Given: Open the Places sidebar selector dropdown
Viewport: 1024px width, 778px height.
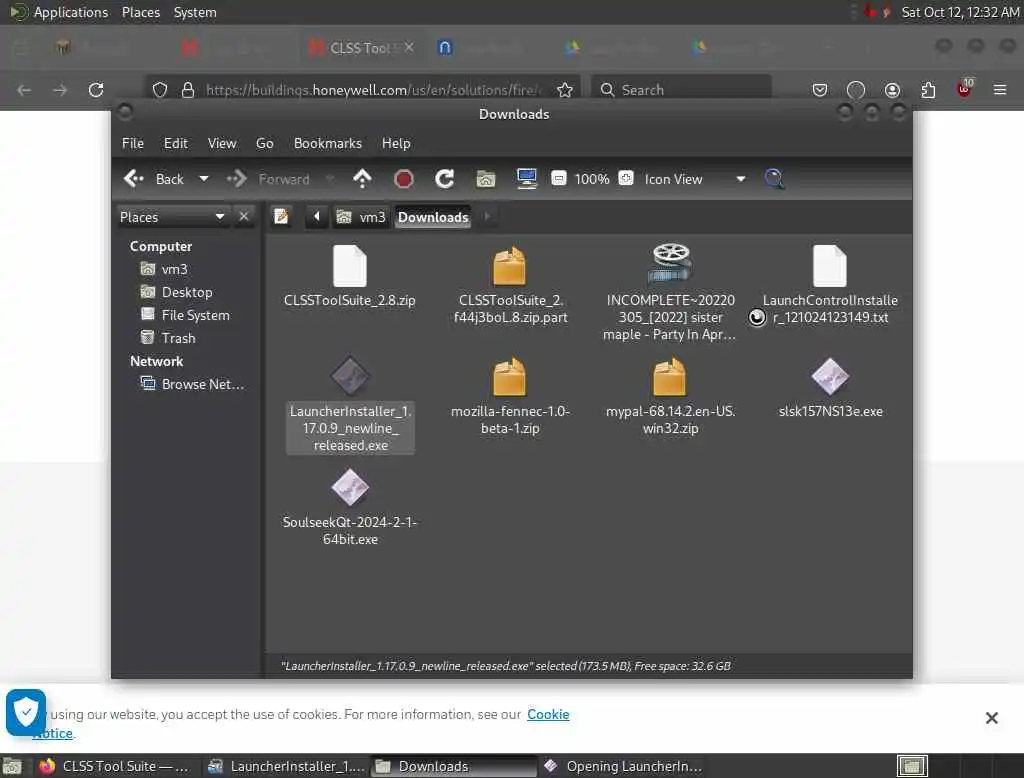Looking at the screenshot, I should coord(172,217).
